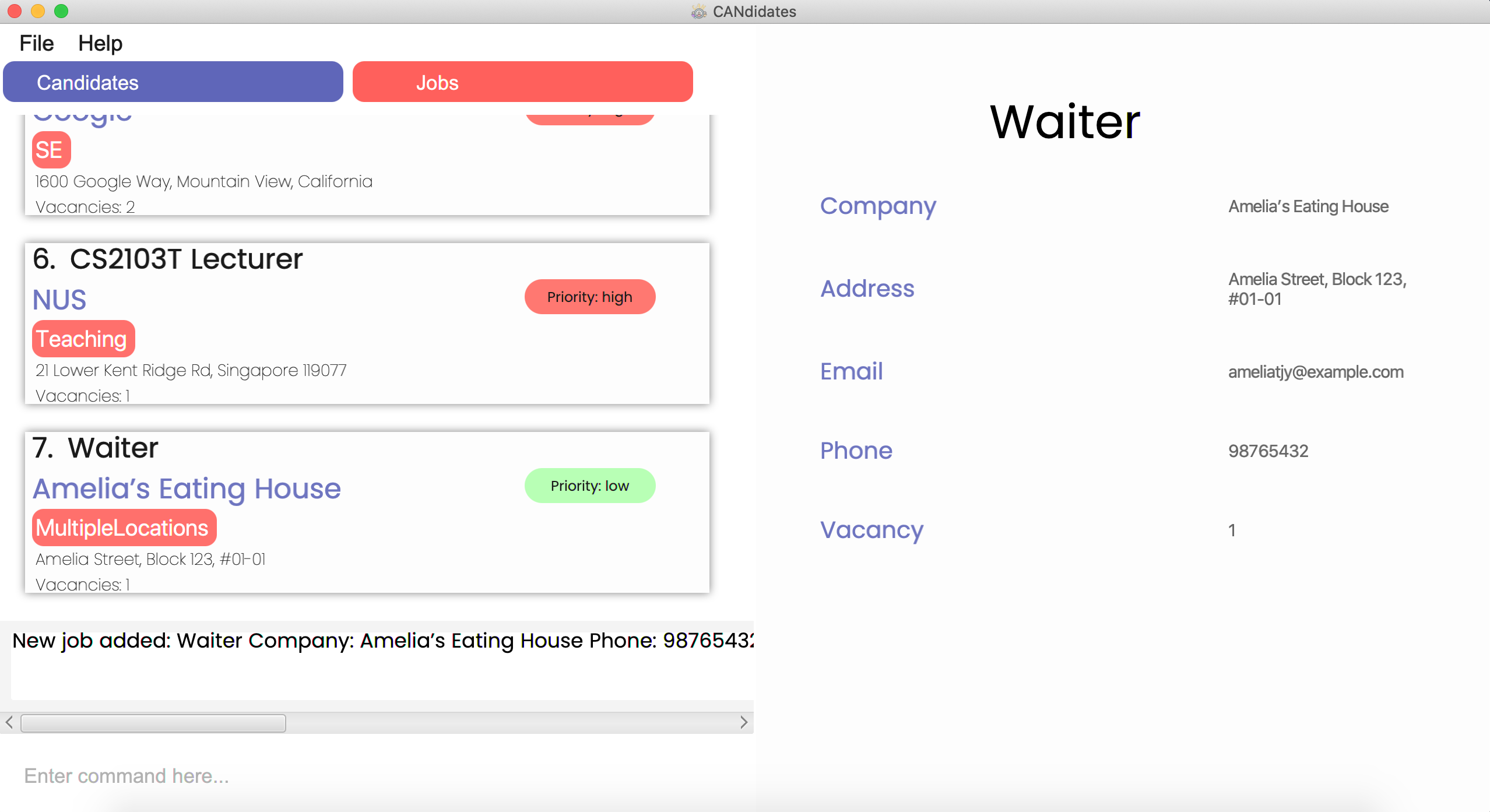Click Priority: low badge on Waiter
Screen dimensions: 1490x812
[x=590, y=485]
